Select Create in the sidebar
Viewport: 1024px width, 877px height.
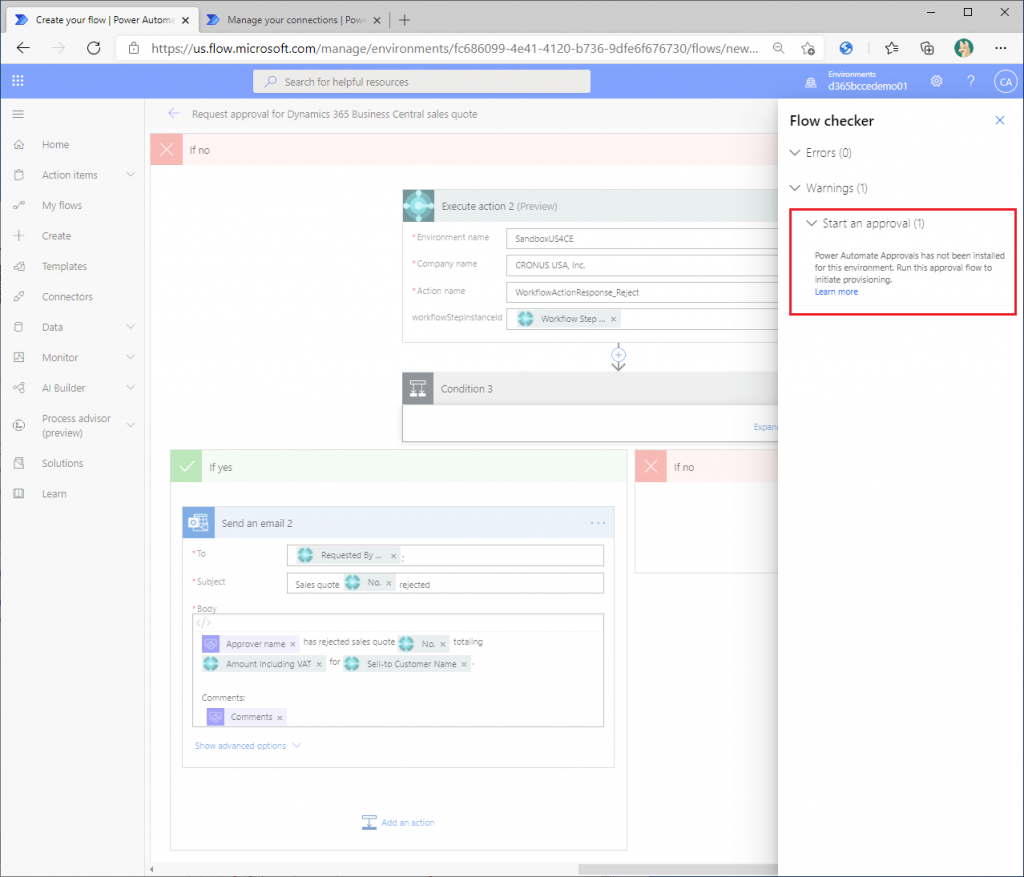point(56,236)
